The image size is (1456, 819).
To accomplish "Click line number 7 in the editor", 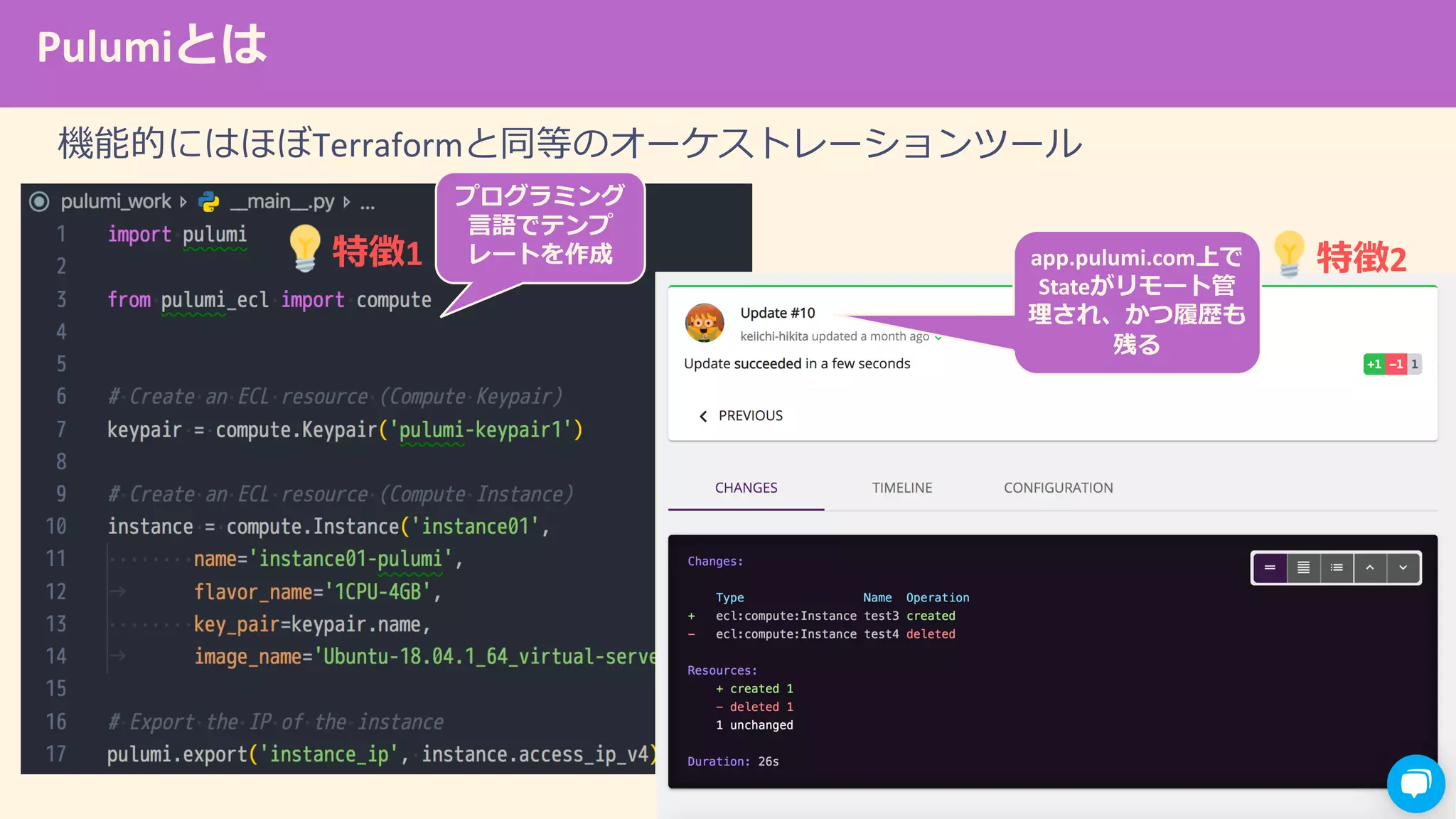I will (x=61, y=429).
